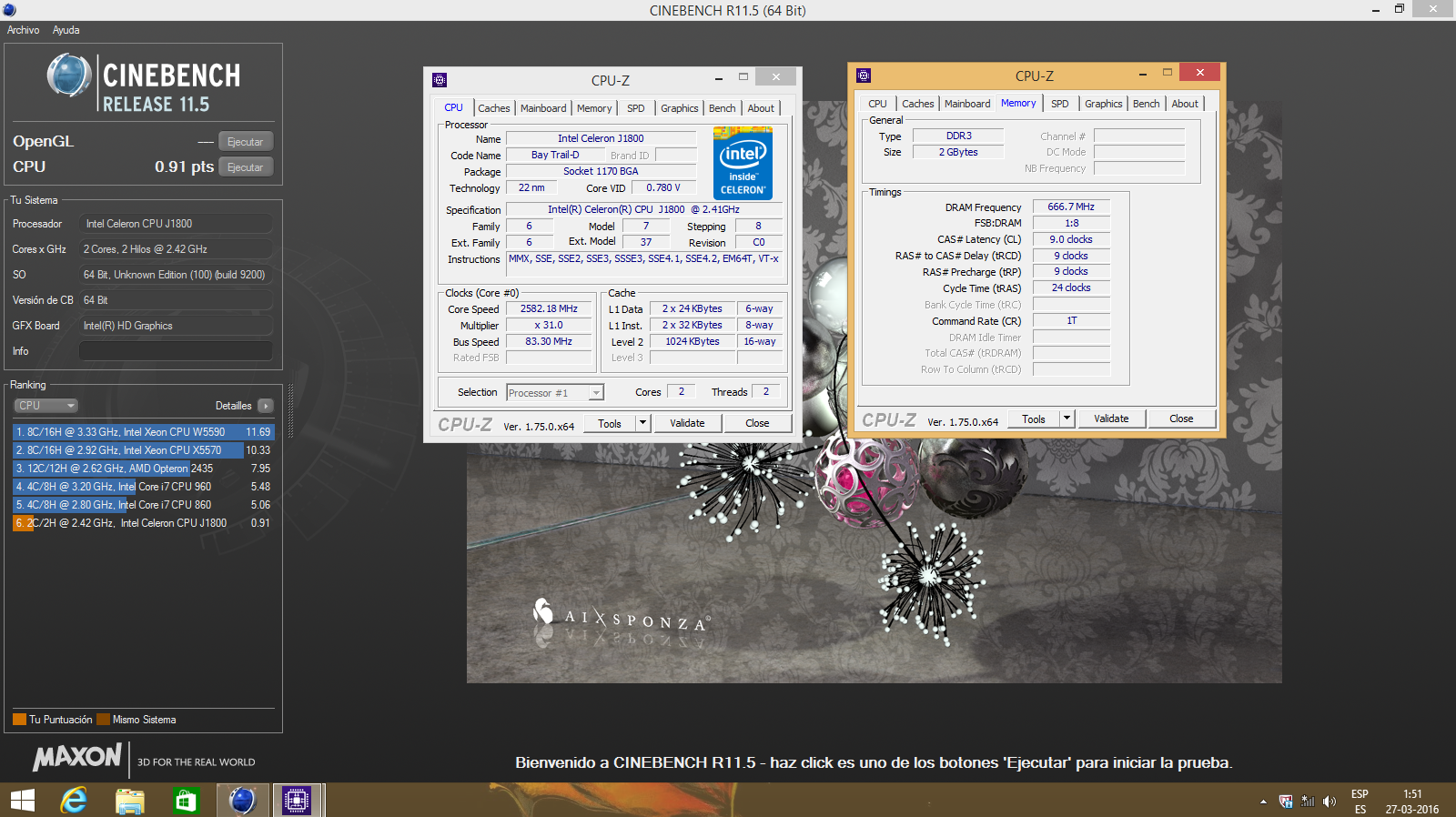Click Tools button in Memory CPU-Z window
The image size is (1456, 817).
[1034, 419]
